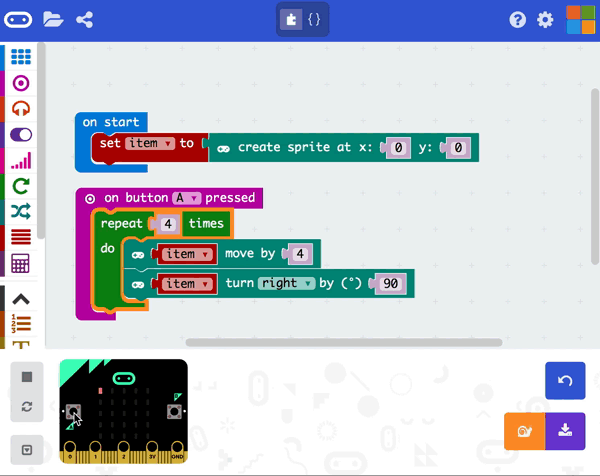
Task: Toggle slow-motion mode with snail button
Action: point(523,431)
